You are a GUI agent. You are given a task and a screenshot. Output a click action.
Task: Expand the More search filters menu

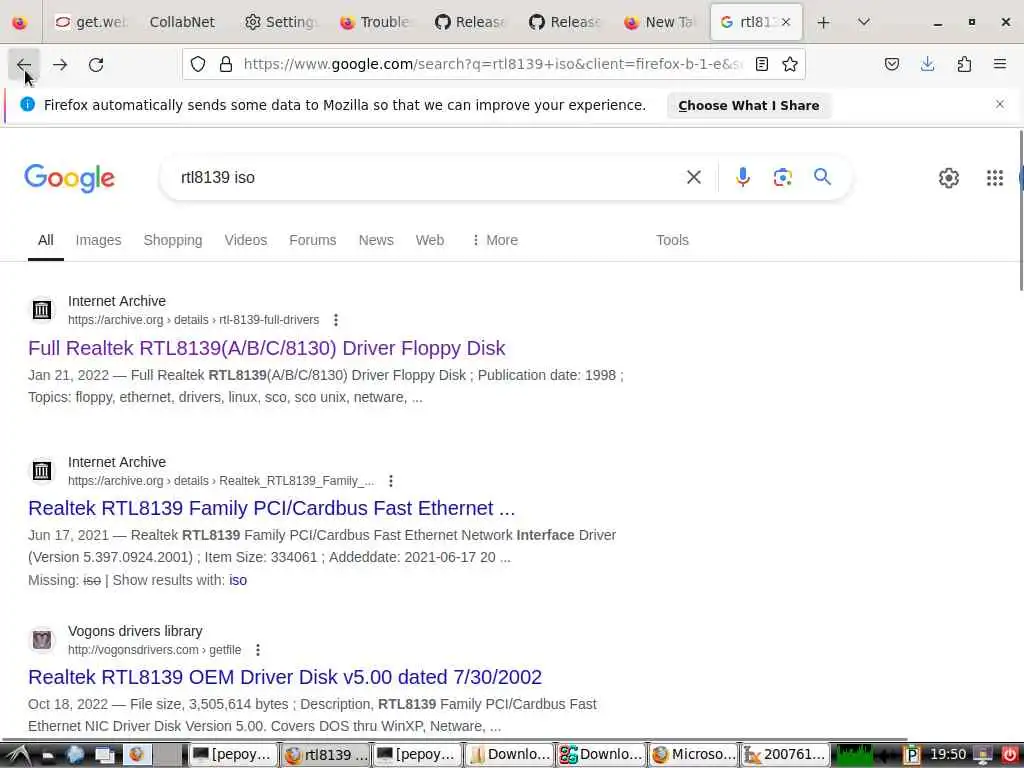click(494, 240)
